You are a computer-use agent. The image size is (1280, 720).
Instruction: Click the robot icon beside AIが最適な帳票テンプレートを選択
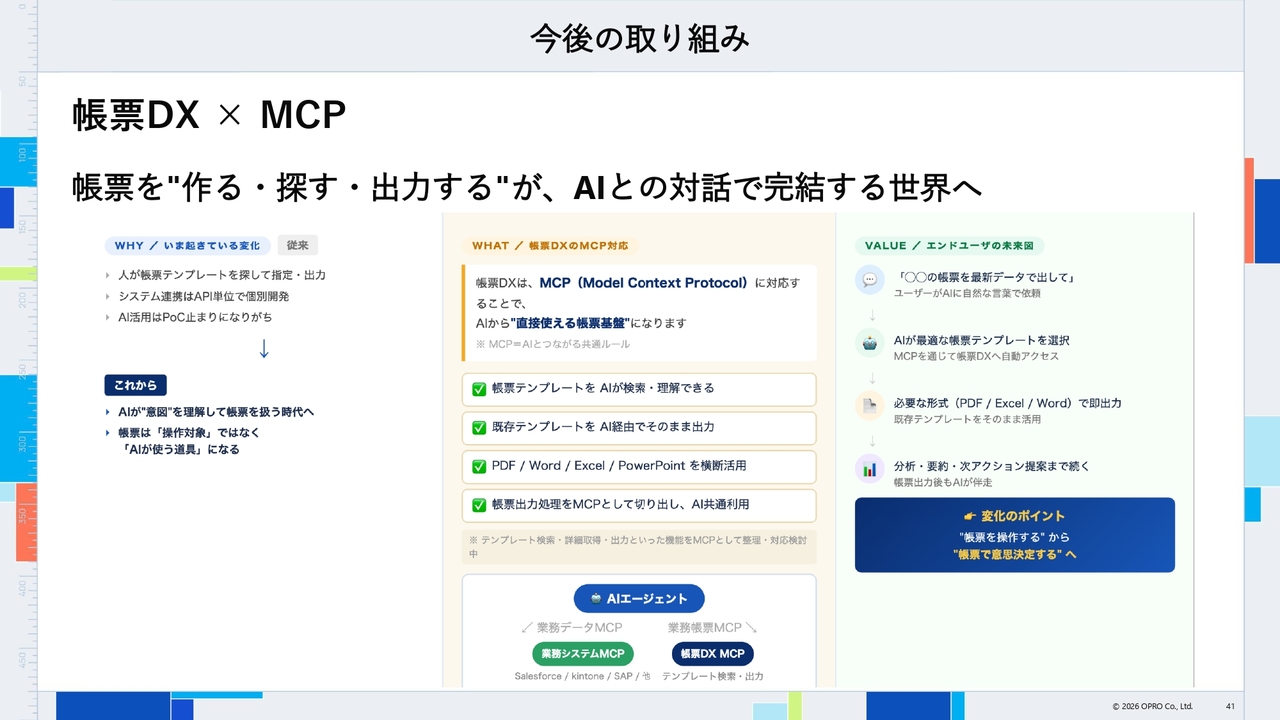870,343
